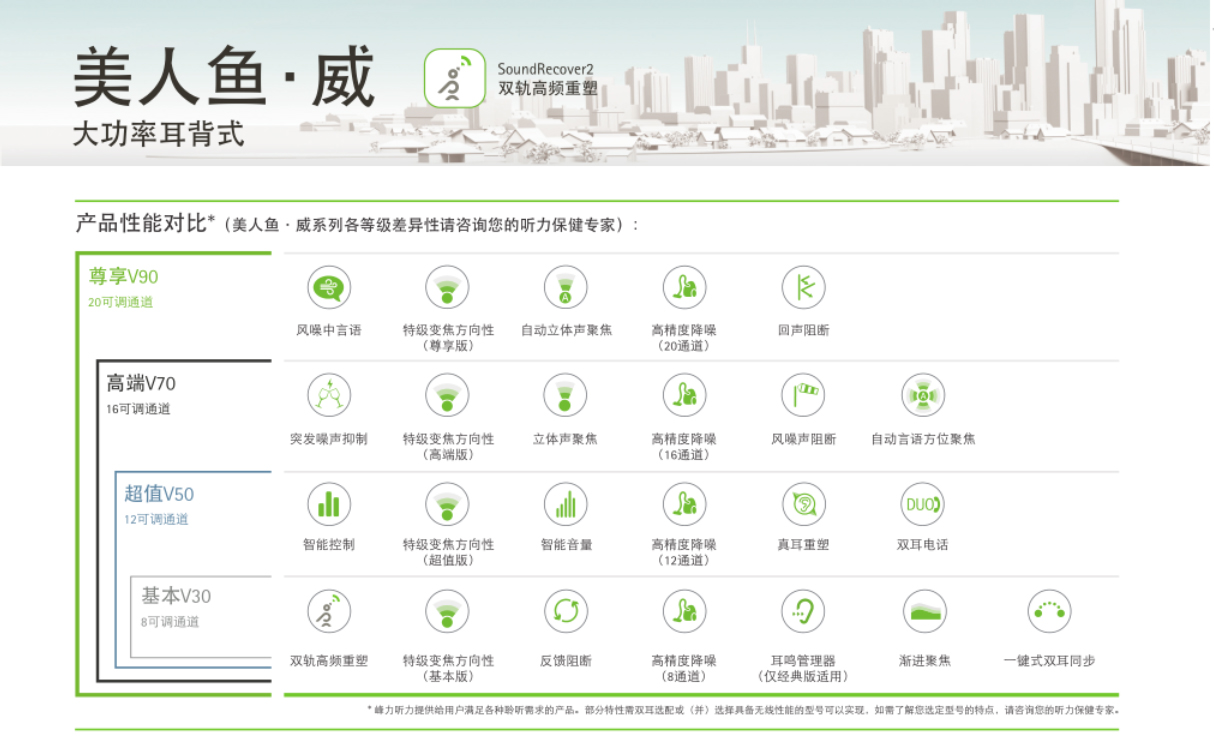The height and width of the screenshot is (736, 1214).
Task: Select the 特级变焦方向性 (尊享版) icon
Action: tap(447, 288)
